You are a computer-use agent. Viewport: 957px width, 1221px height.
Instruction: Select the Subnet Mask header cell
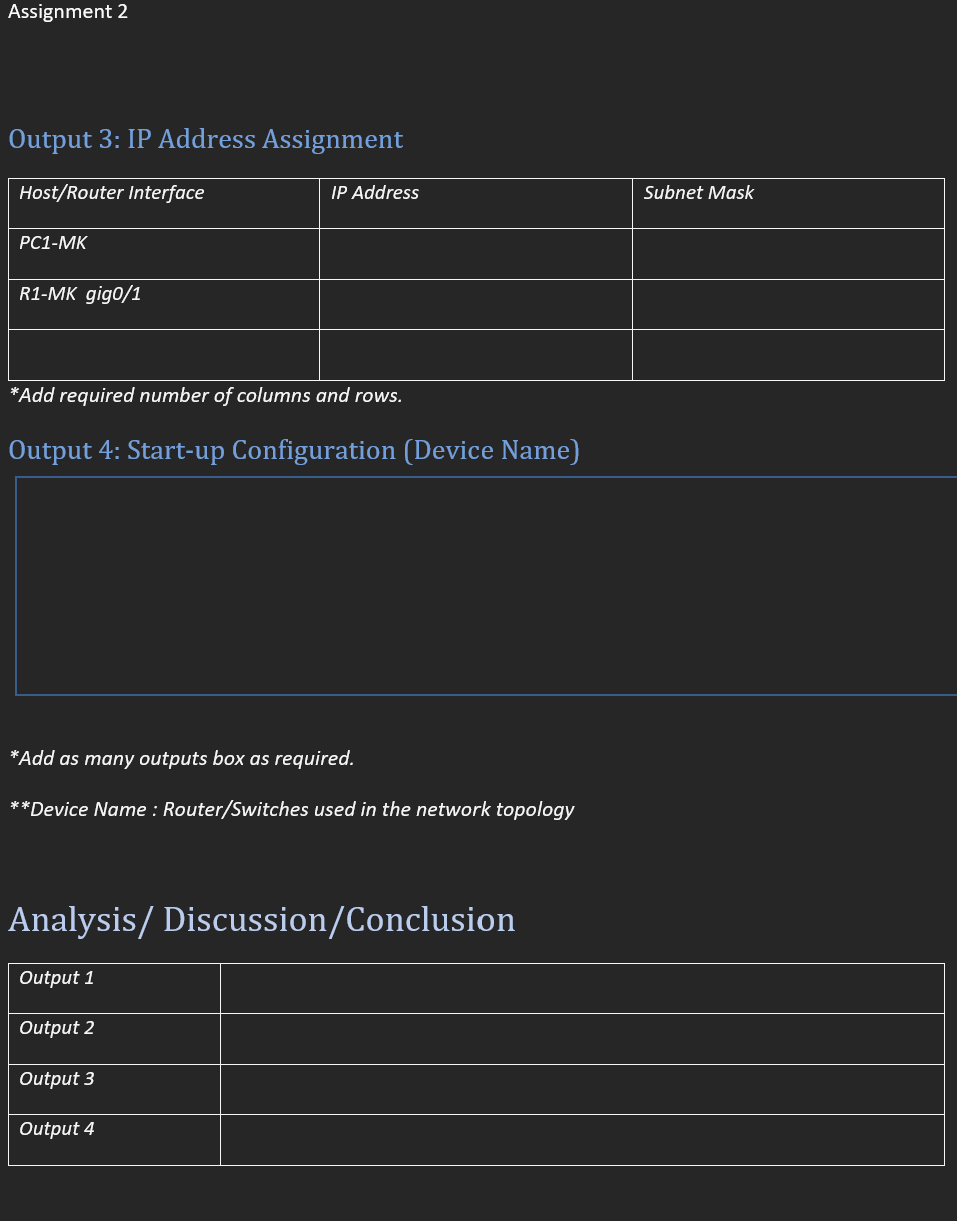[699, 193]
